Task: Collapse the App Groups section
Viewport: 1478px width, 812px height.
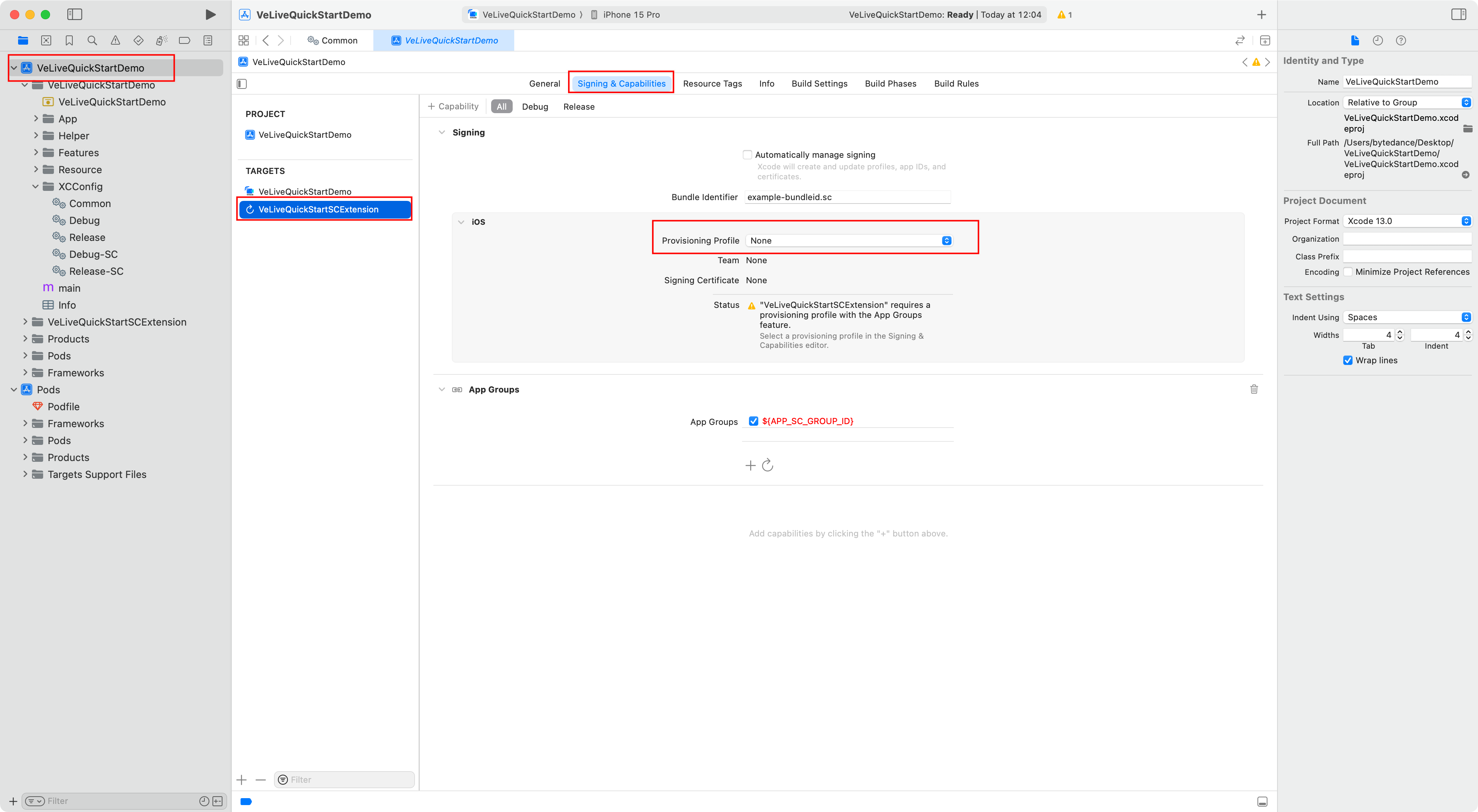Action: tap(441, 389)
